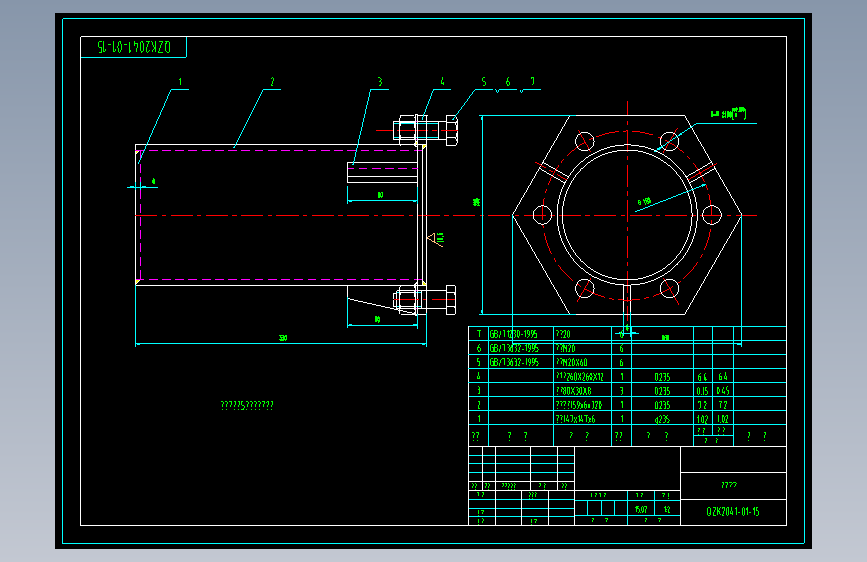The image size is (867, 562).
Task: Click part balloon number 3
Action: click(x=380, y=82)
